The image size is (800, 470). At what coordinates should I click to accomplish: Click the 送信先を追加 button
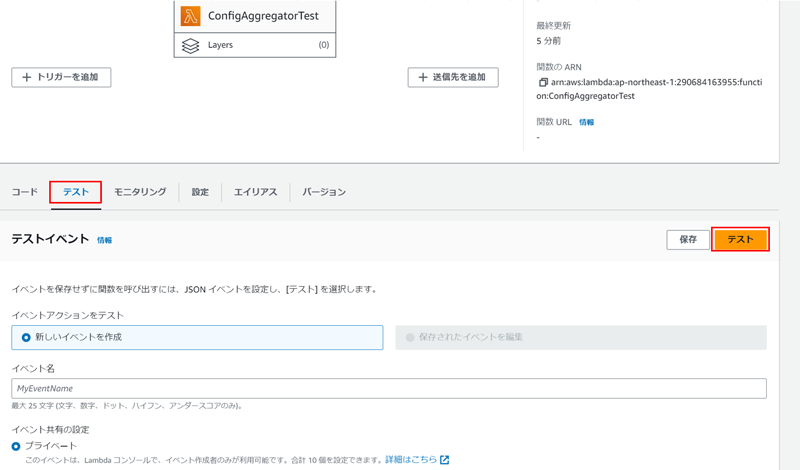coord(453,77)
